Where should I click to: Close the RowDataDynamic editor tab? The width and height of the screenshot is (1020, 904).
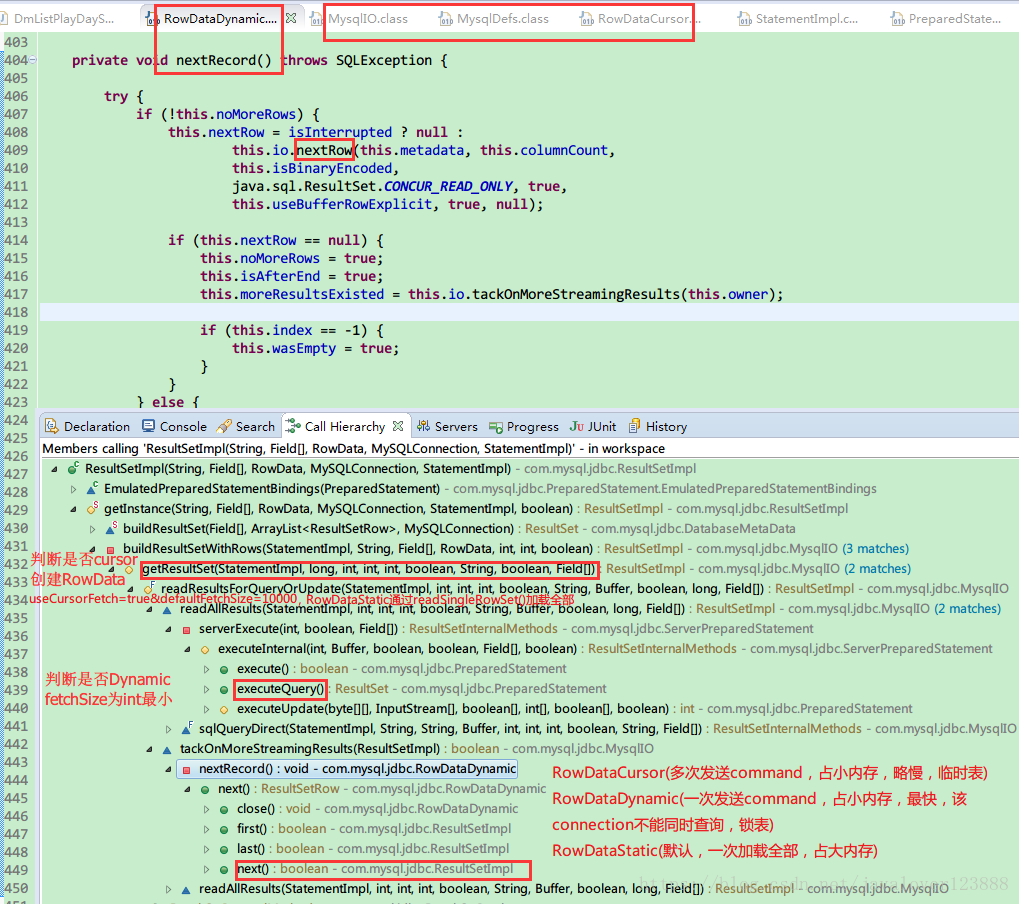291,18
